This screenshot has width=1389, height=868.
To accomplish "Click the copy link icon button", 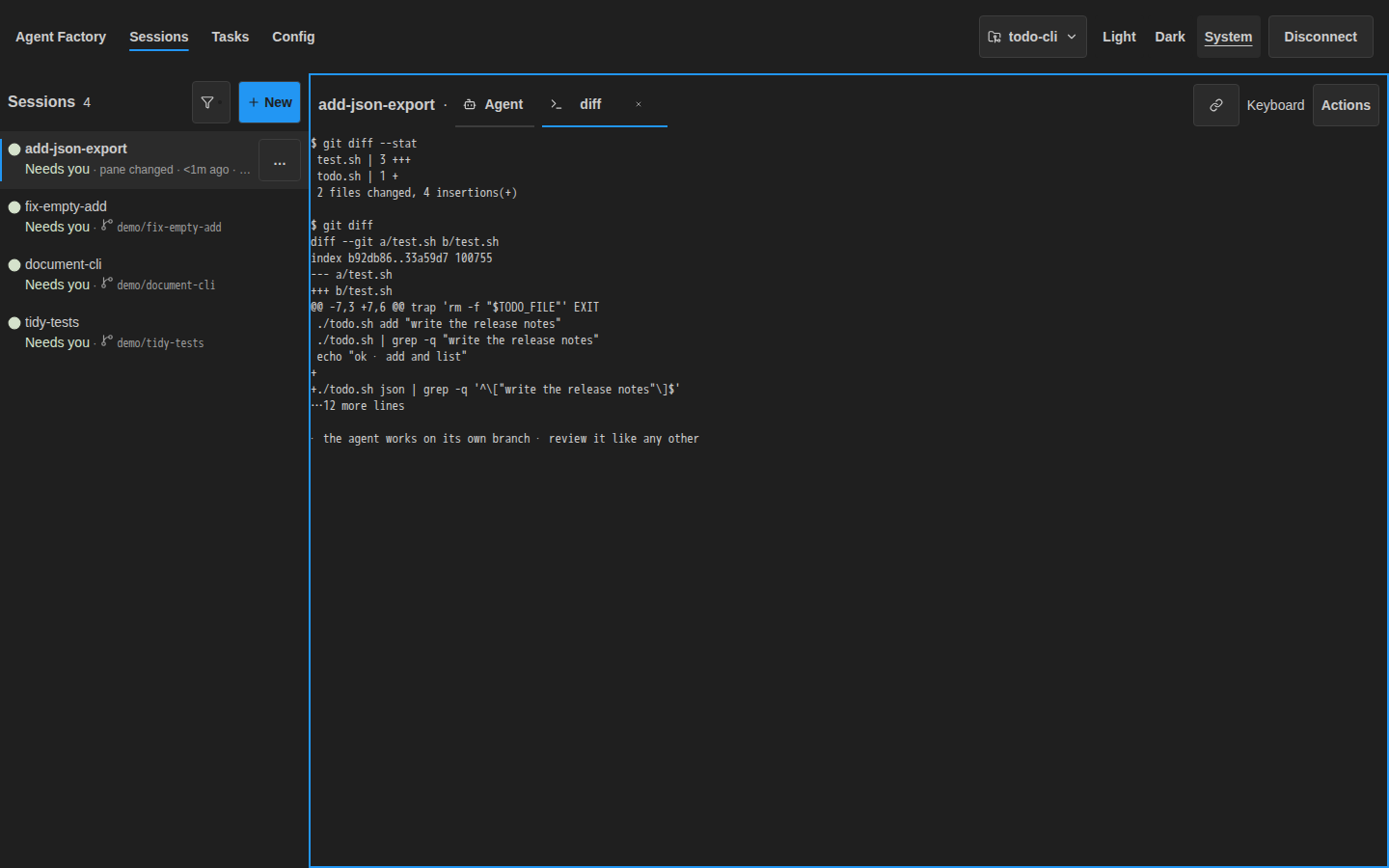I will (x=1215, y=105).
